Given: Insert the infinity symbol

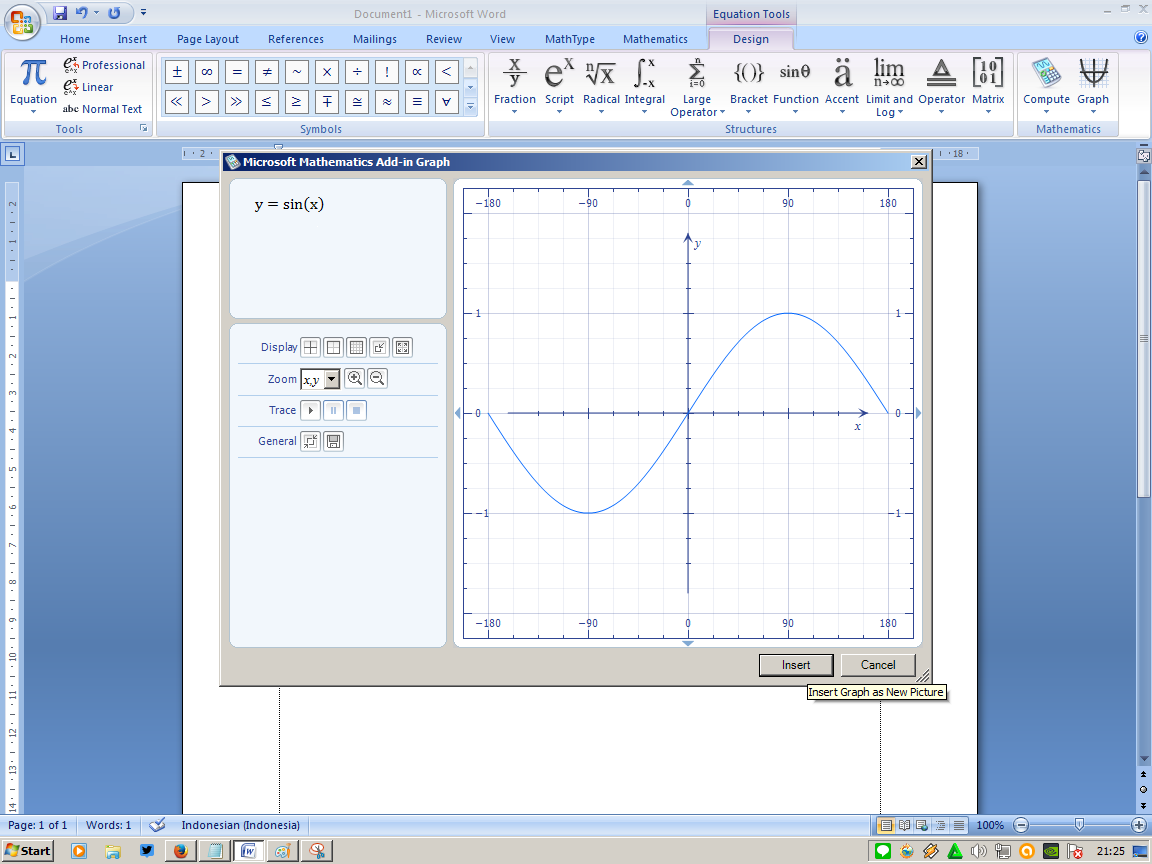Looking at the screenshot, I should click(207, 72).
